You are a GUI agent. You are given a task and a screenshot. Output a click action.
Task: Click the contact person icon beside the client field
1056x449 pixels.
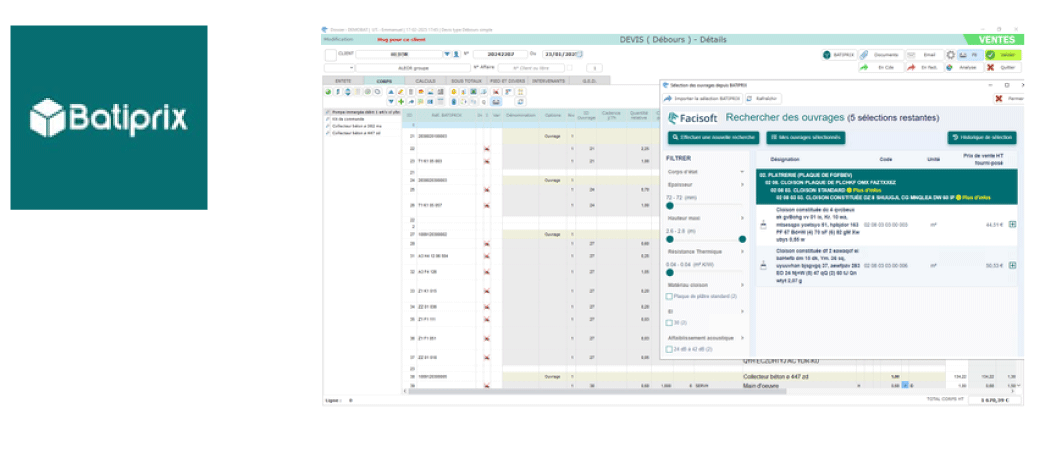point(456,54)
